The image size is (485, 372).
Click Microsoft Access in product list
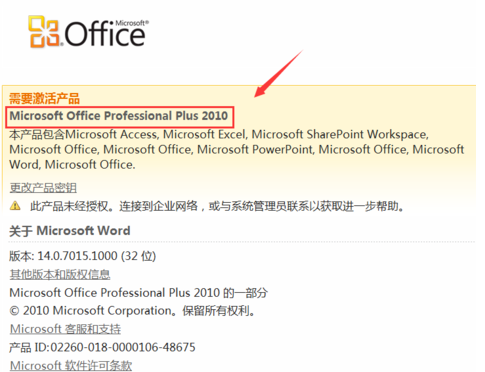tap(111, 134)
